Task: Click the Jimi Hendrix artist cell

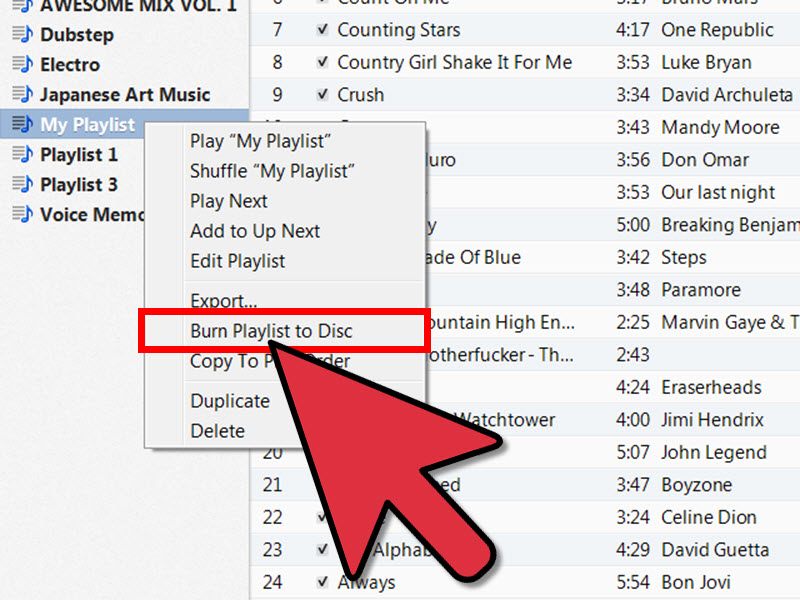Action: (712, 420)
